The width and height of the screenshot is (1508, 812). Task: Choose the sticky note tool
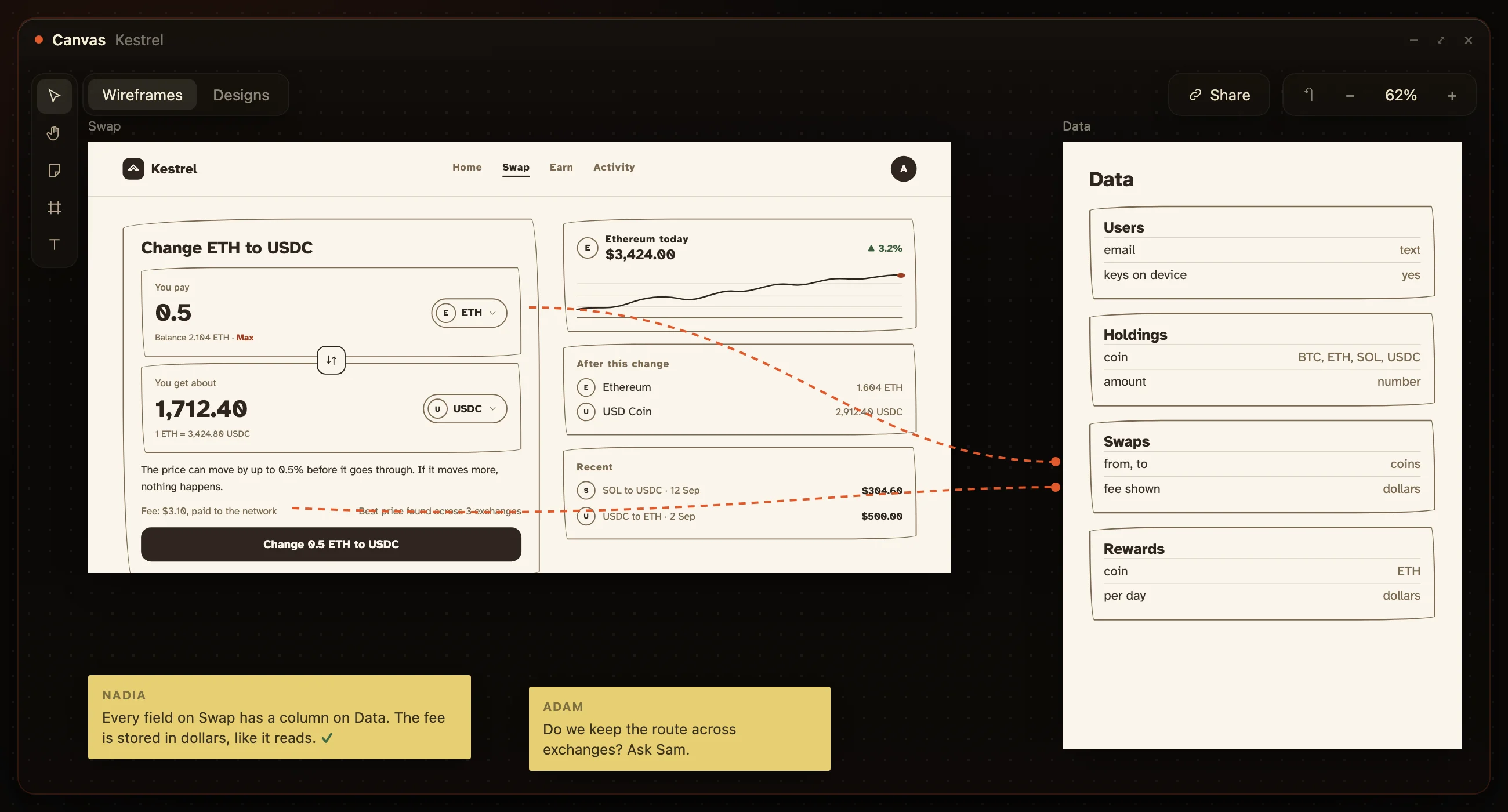[x=54, y=171]
